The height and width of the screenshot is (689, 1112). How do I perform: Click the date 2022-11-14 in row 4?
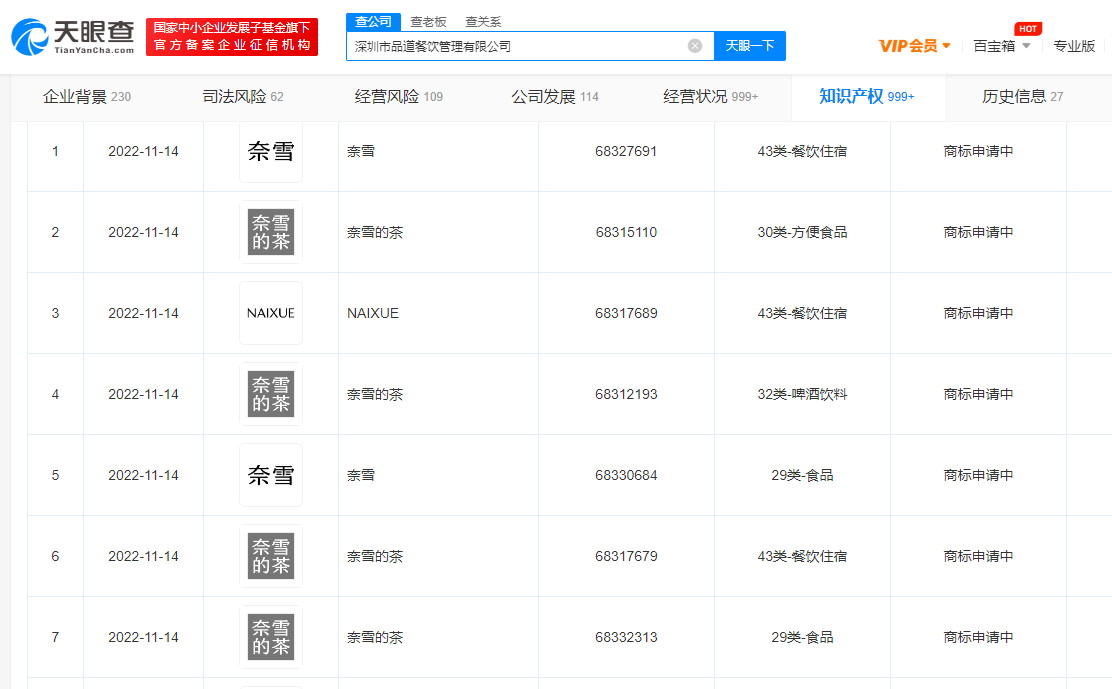tap(143, 394)
